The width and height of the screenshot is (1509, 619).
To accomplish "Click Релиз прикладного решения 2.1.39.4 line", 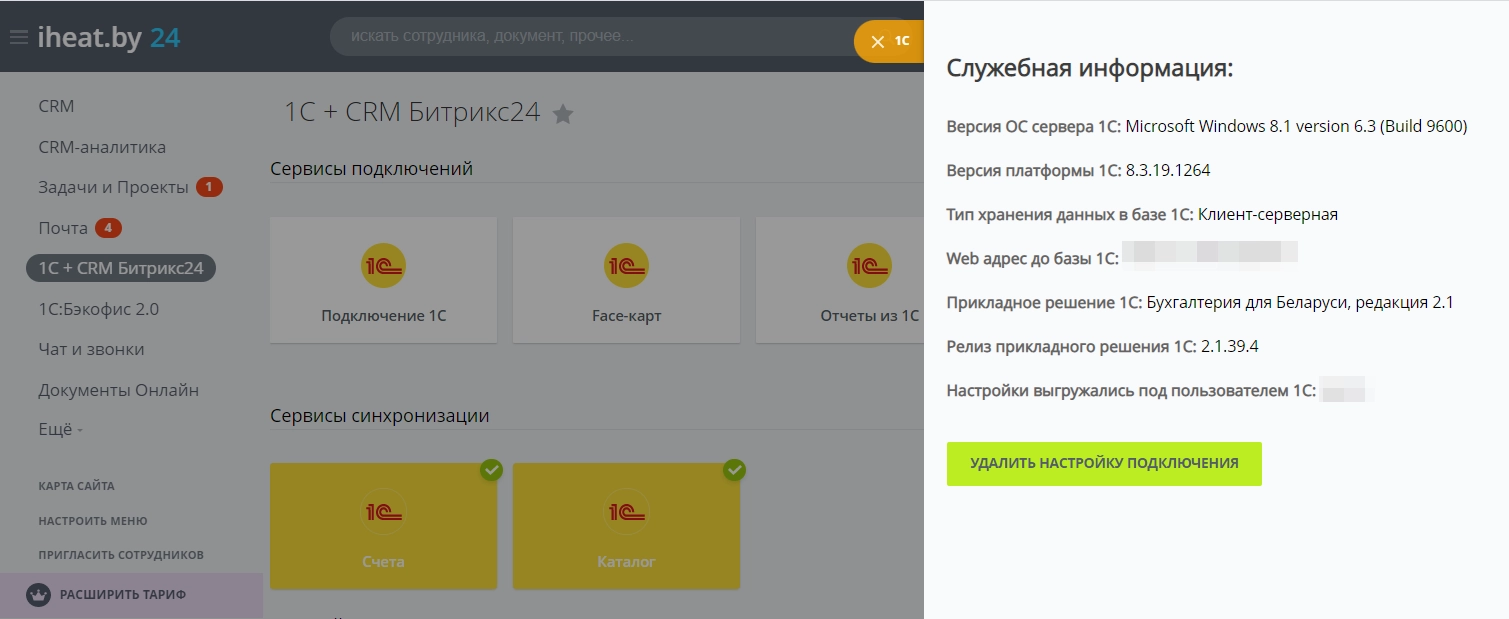I will point(1103,346).
